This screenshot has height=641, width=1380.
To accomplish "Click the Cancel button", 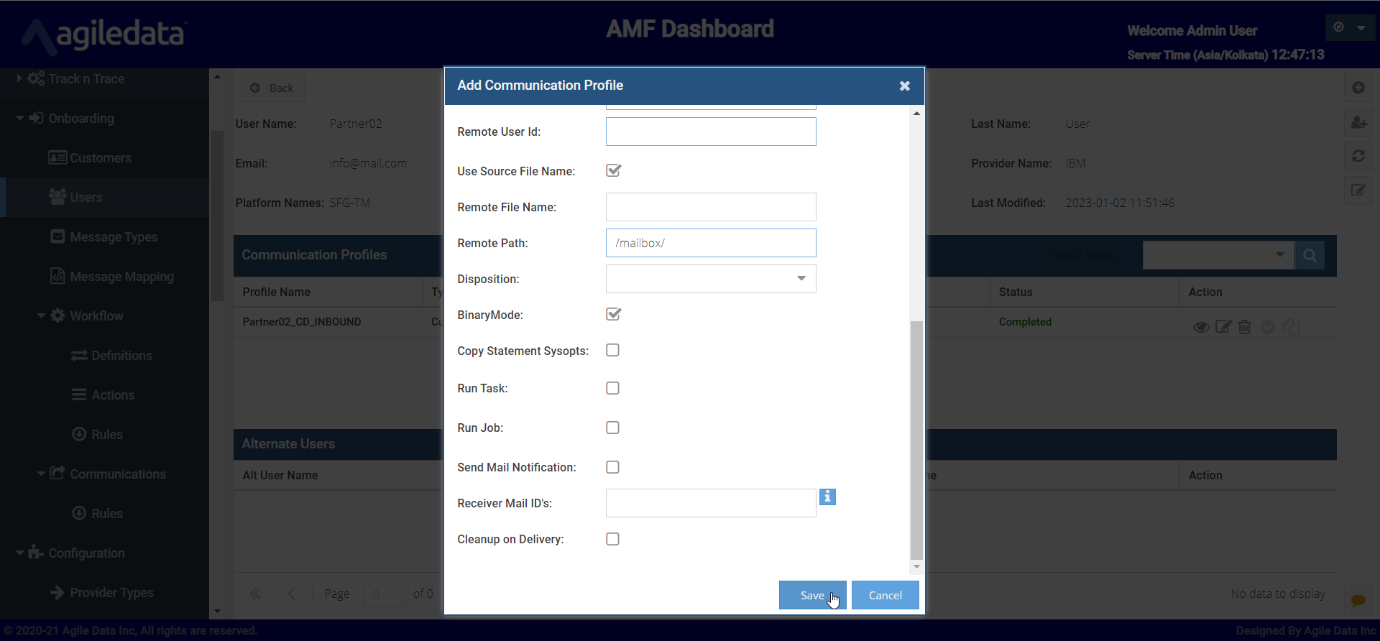I will (885, 595).
